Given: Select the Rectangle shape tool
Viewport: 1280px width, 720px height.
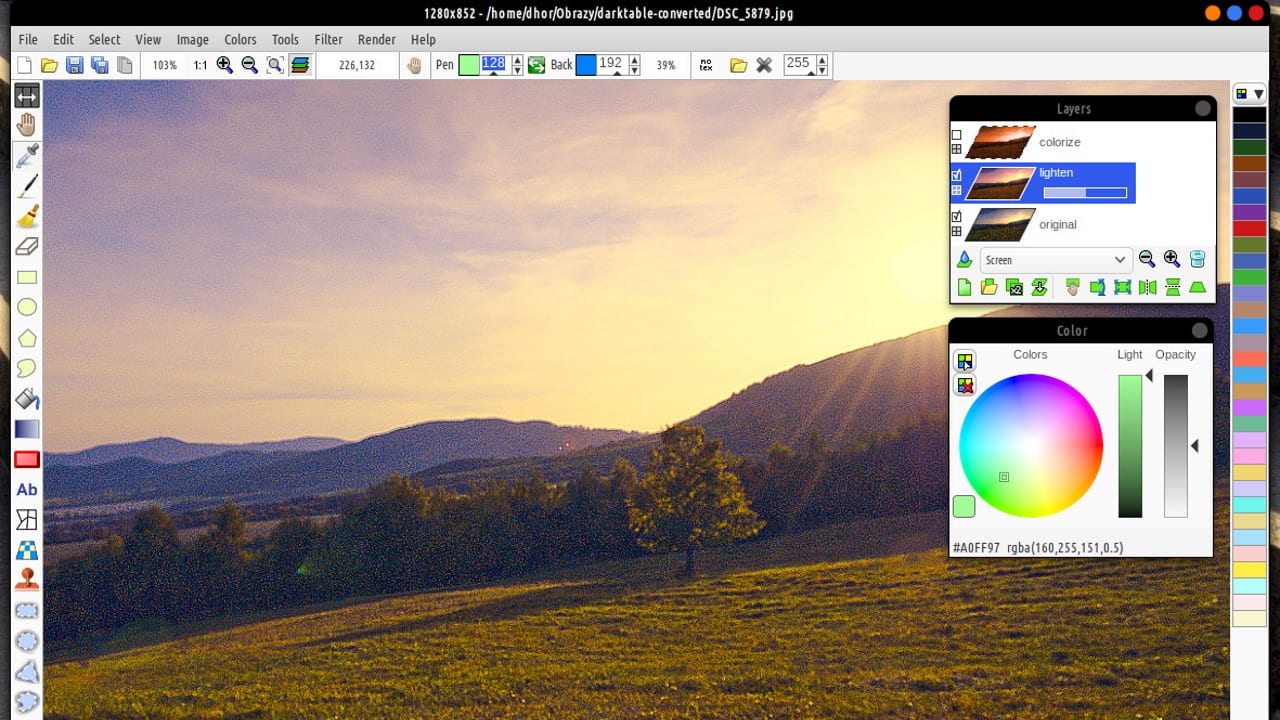Looking at the screenshot, I should 27,277.
